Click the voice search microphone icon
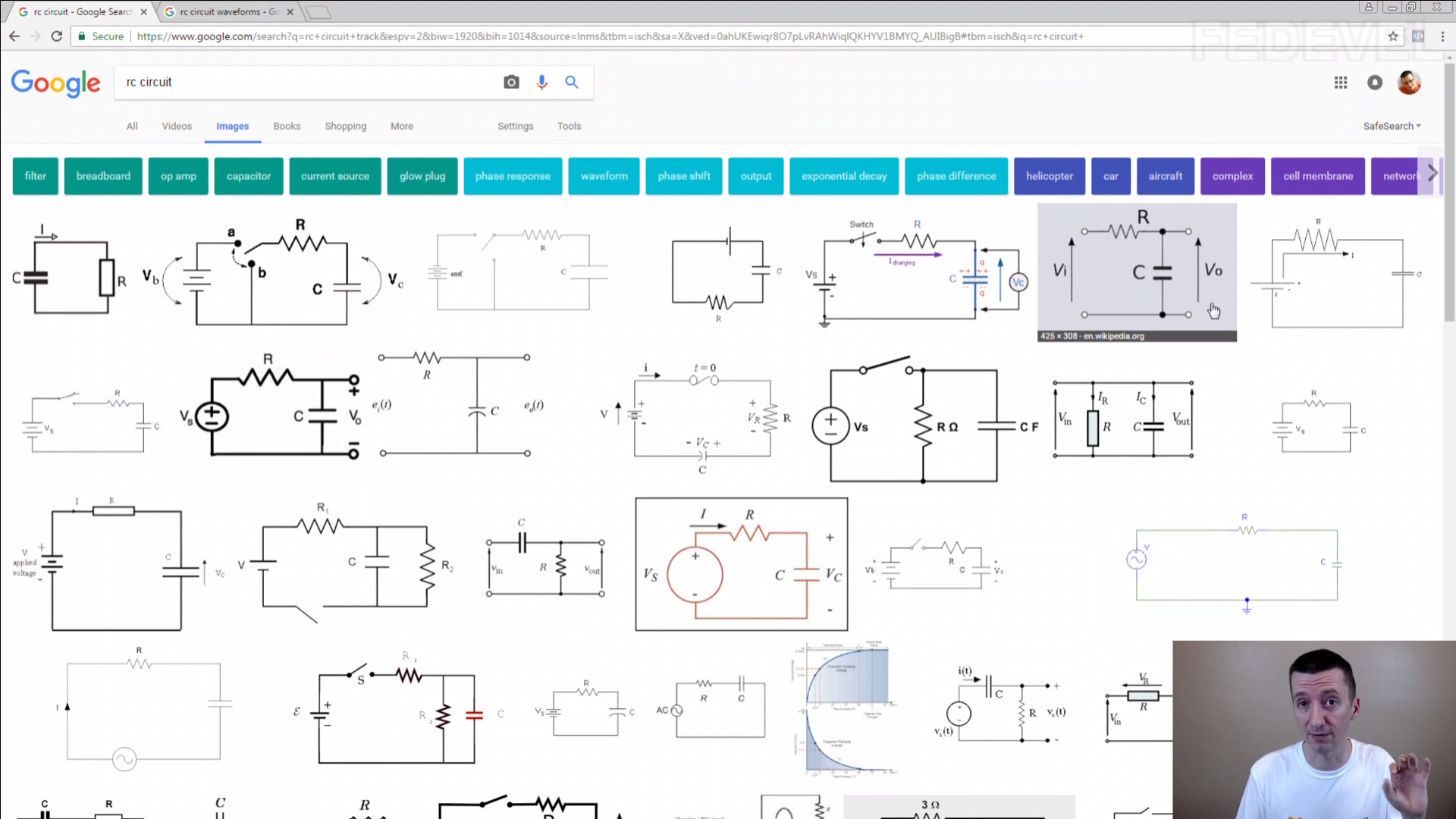This screenshot has height=819, width=1456. tap(541, 82)
